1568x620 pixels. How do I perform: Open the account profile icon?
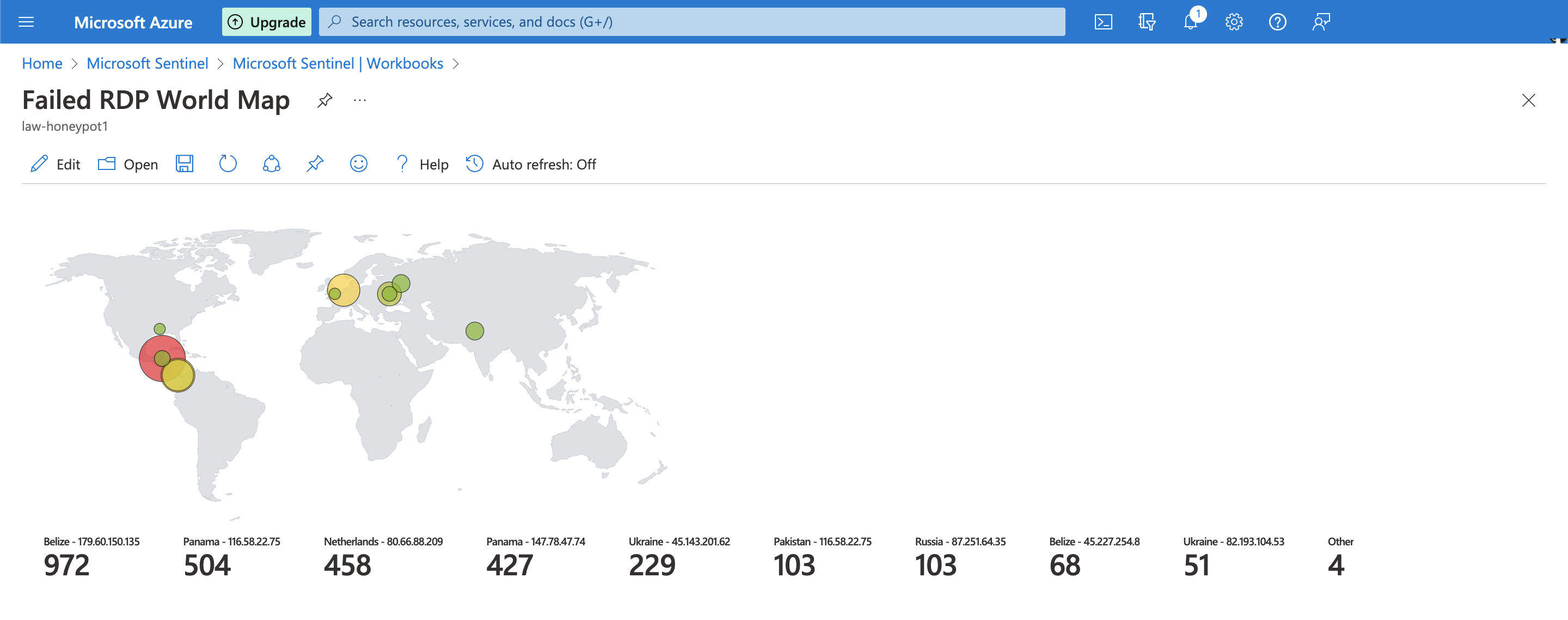(x=1320, y=21)
